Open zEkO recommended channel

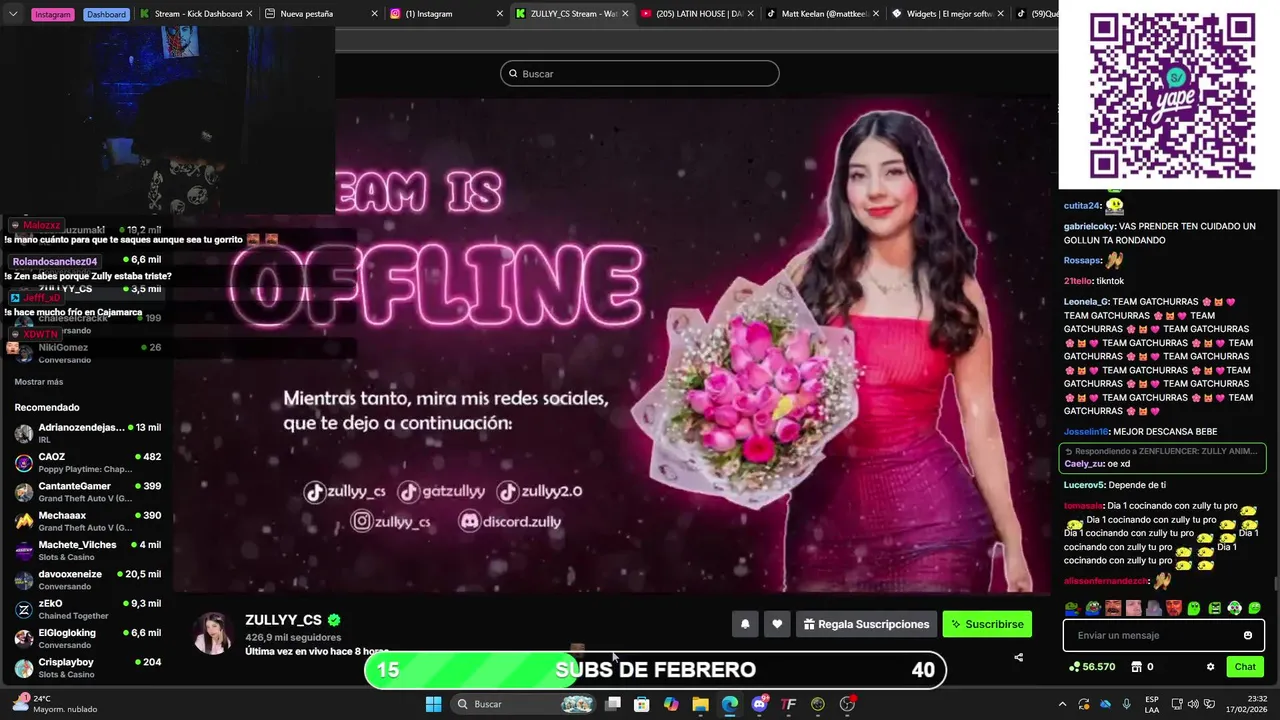87,609
